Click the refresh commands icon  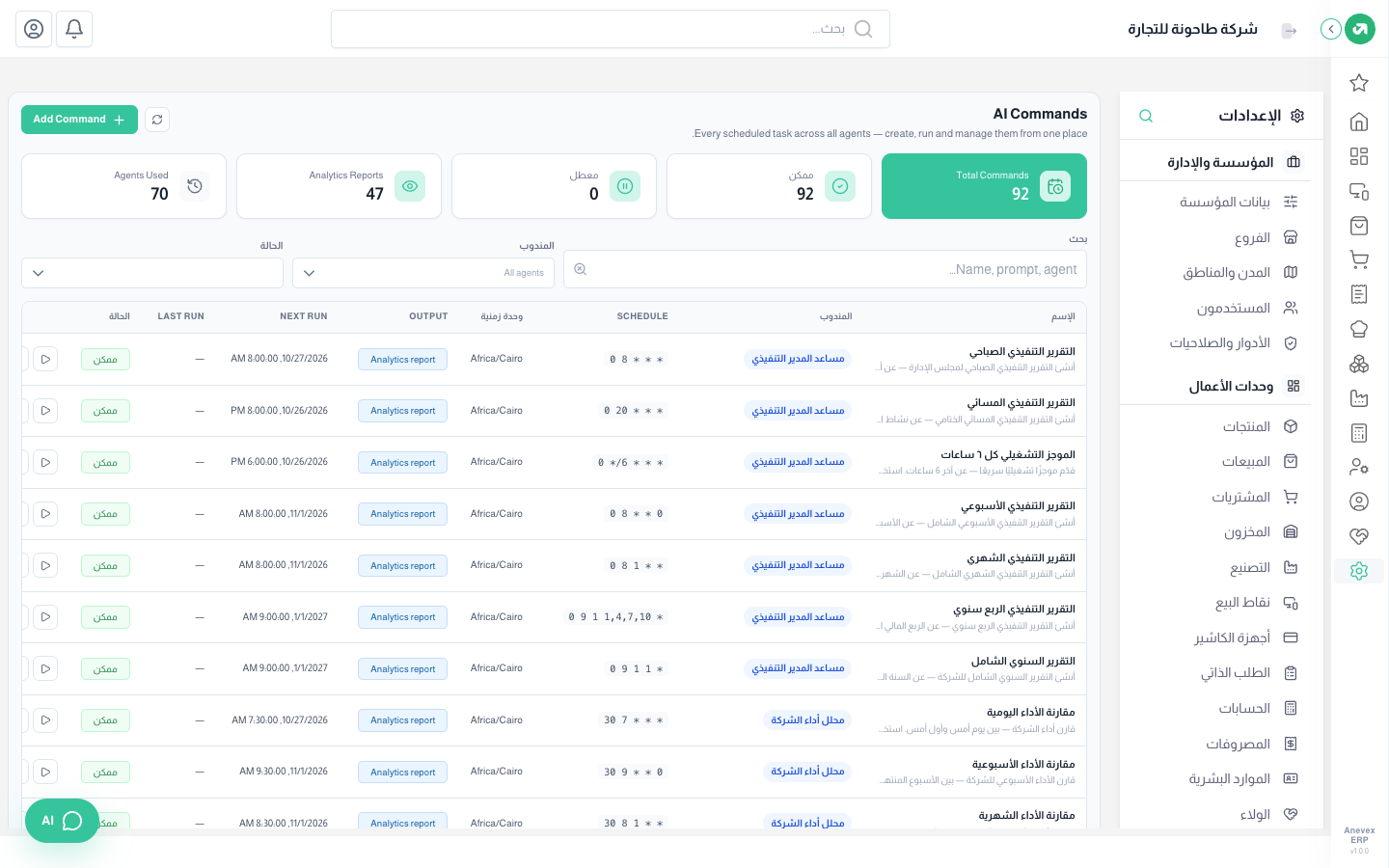157,120
